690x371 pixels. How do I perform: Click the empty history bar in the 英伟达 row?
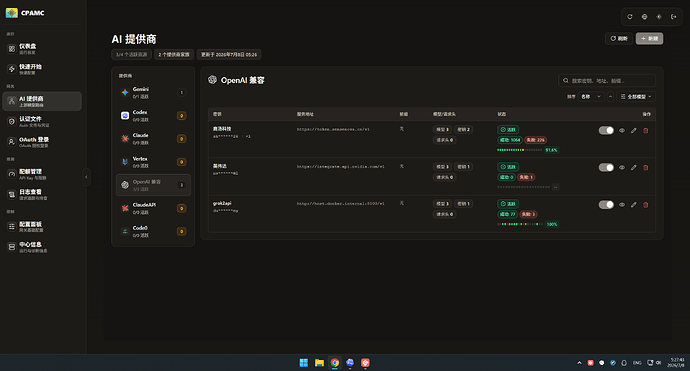point(524,187)
